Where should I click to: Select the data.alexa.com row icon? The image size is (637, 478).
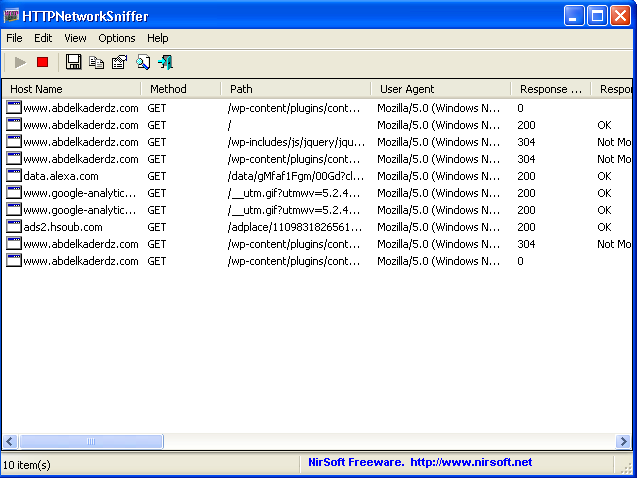(x=14, y=176)
